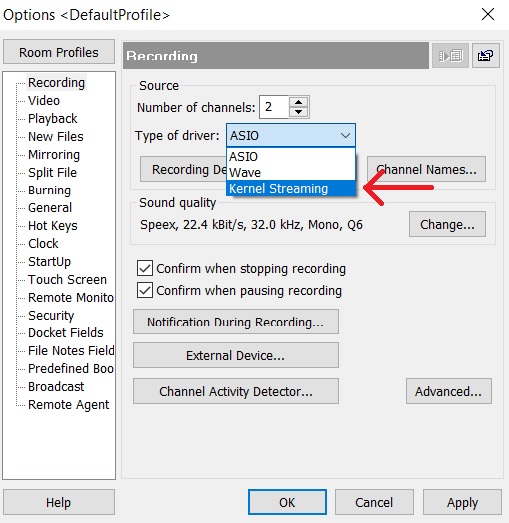Screen dimensions: 509x523
Task: Select Kernel Streaming from driver list
Action: [x=291, y=188]
